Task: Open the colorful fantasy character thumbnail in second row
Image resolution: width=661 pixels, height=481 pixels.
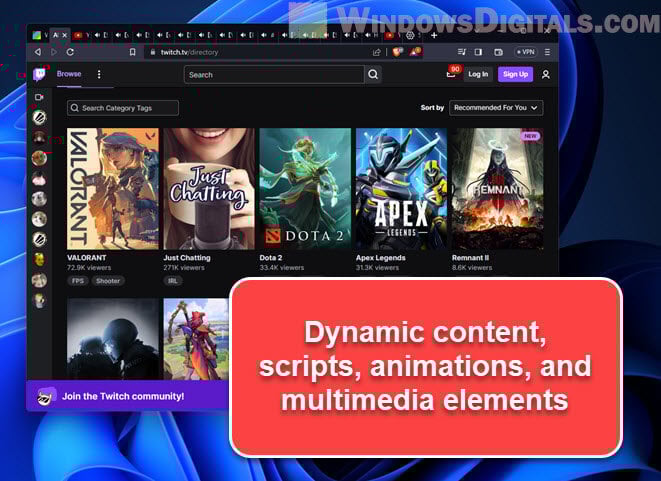Action: [x=196, y=339]
